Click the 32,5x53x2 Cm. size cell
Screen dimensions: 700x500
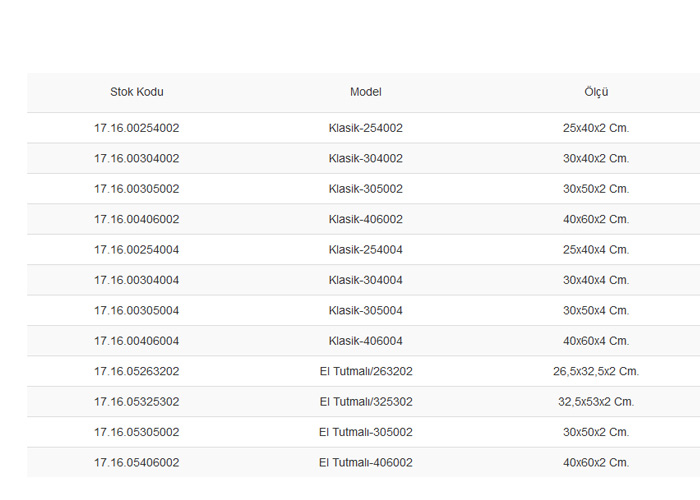(x=596, y=401)
